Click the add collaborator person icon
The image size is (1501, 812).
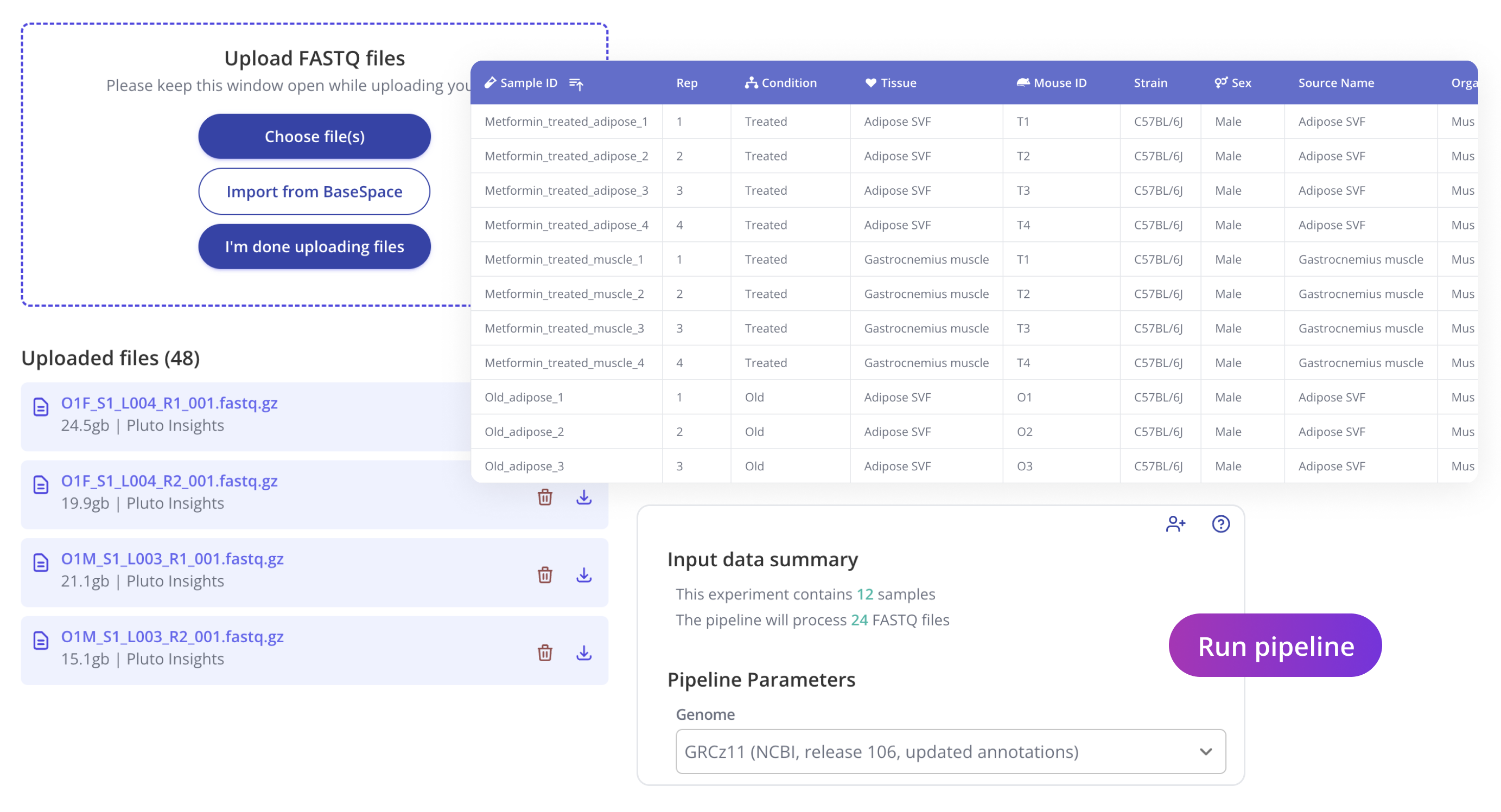click(1175, 523)
